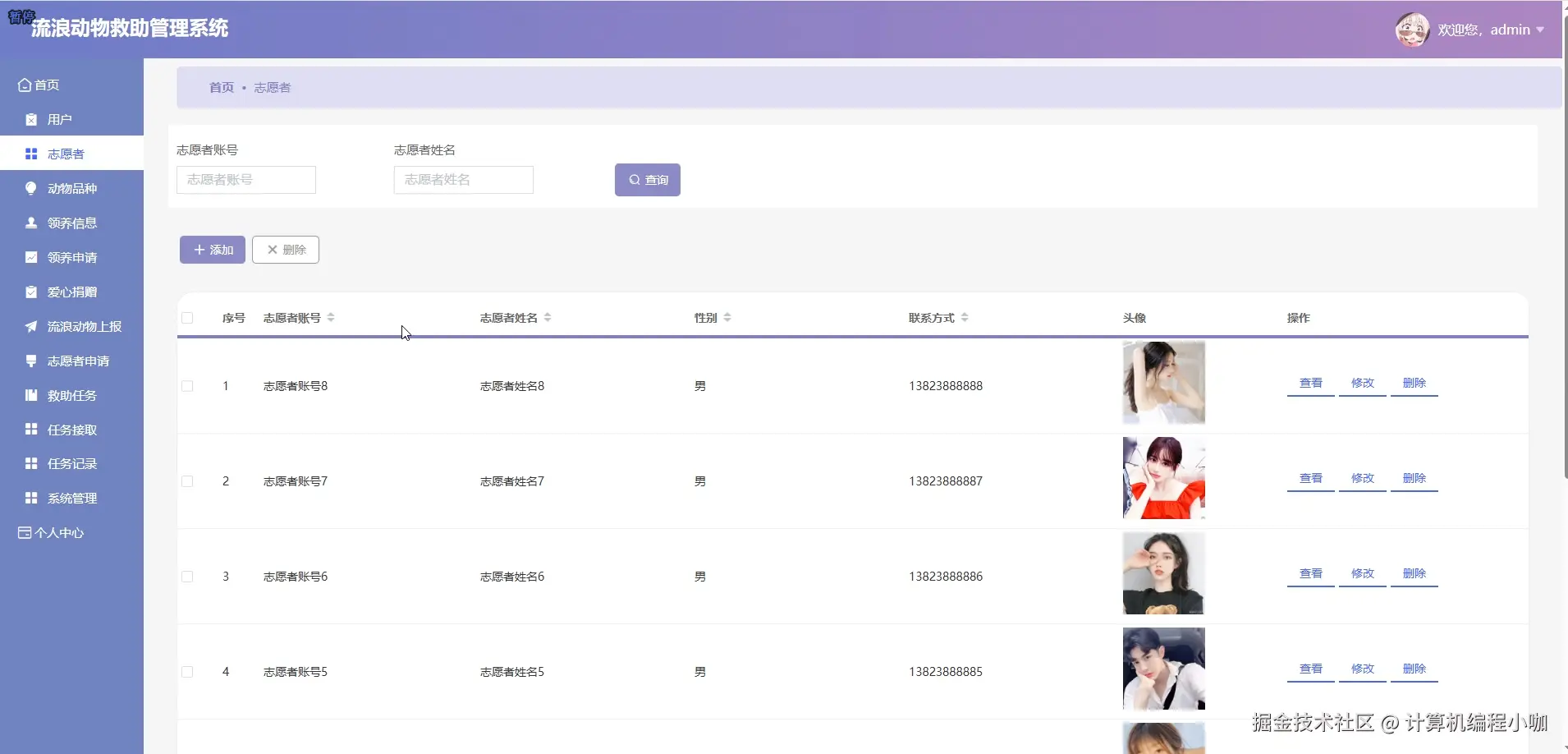Open 爱心捐赠 menu item
The width and height of the screenshot is (1568, 754).
coord(71,292)
